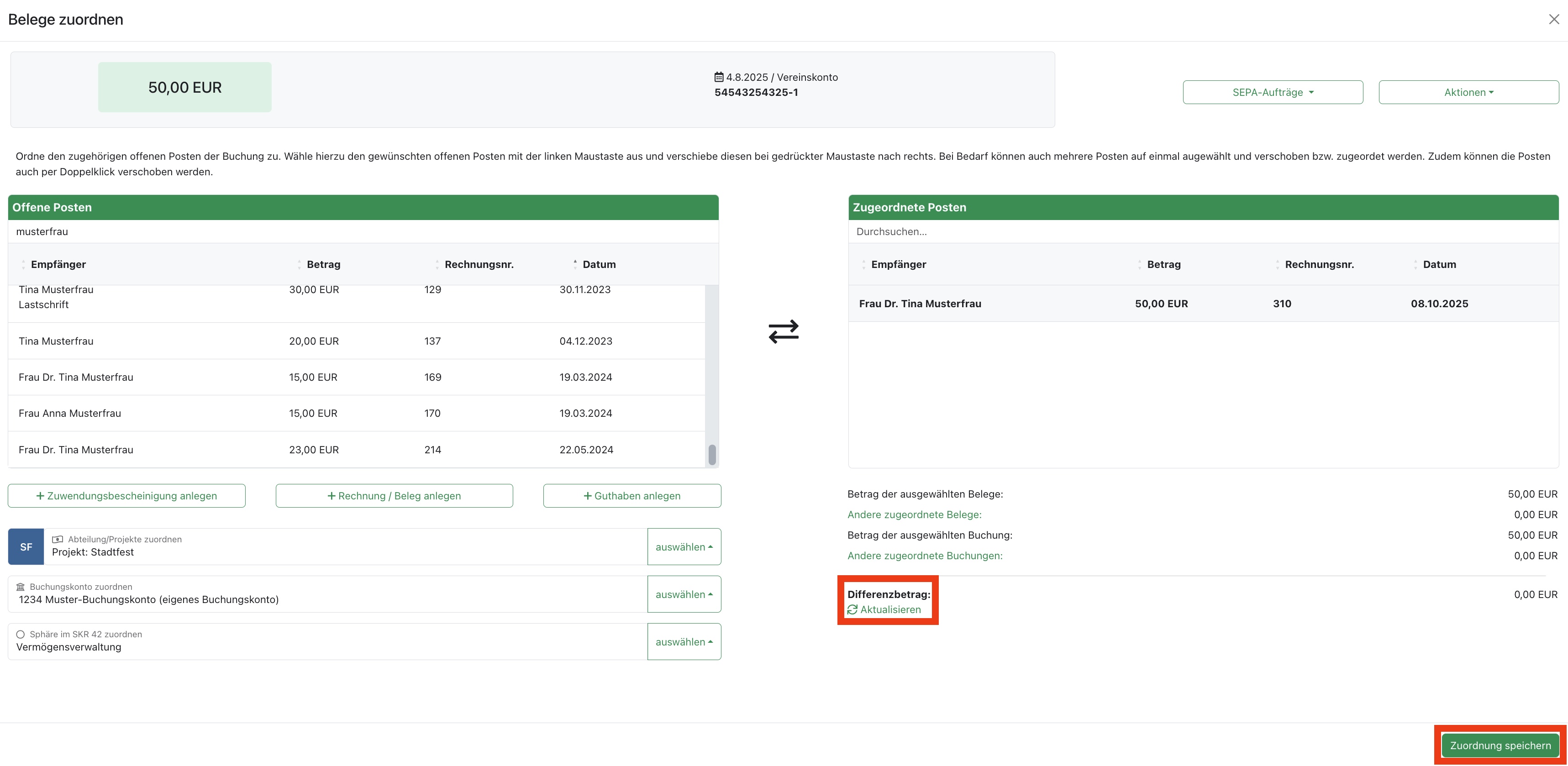Click Guthaben anlegen button
Viewport: 1568px width, 766px height.
tap(632, 496)
